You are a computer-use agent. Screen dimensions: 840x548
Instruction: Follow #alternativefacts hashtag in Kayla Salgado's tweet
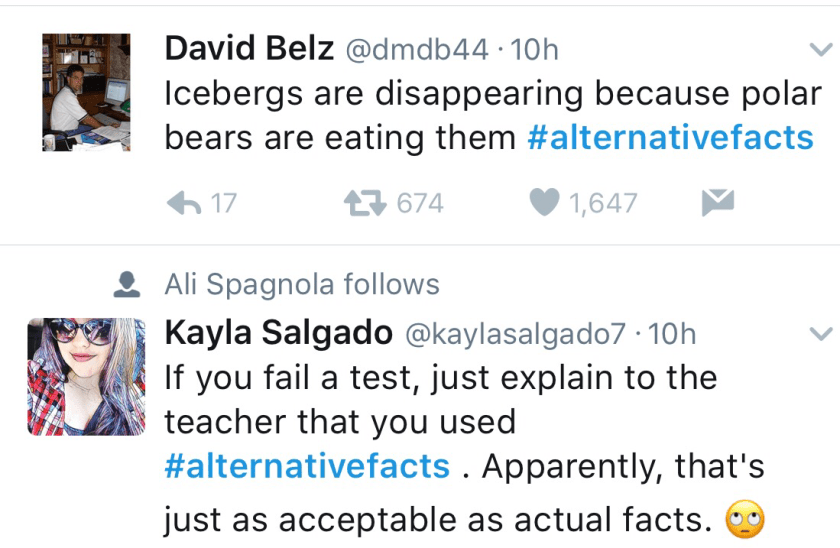click(x=307, y=467)
